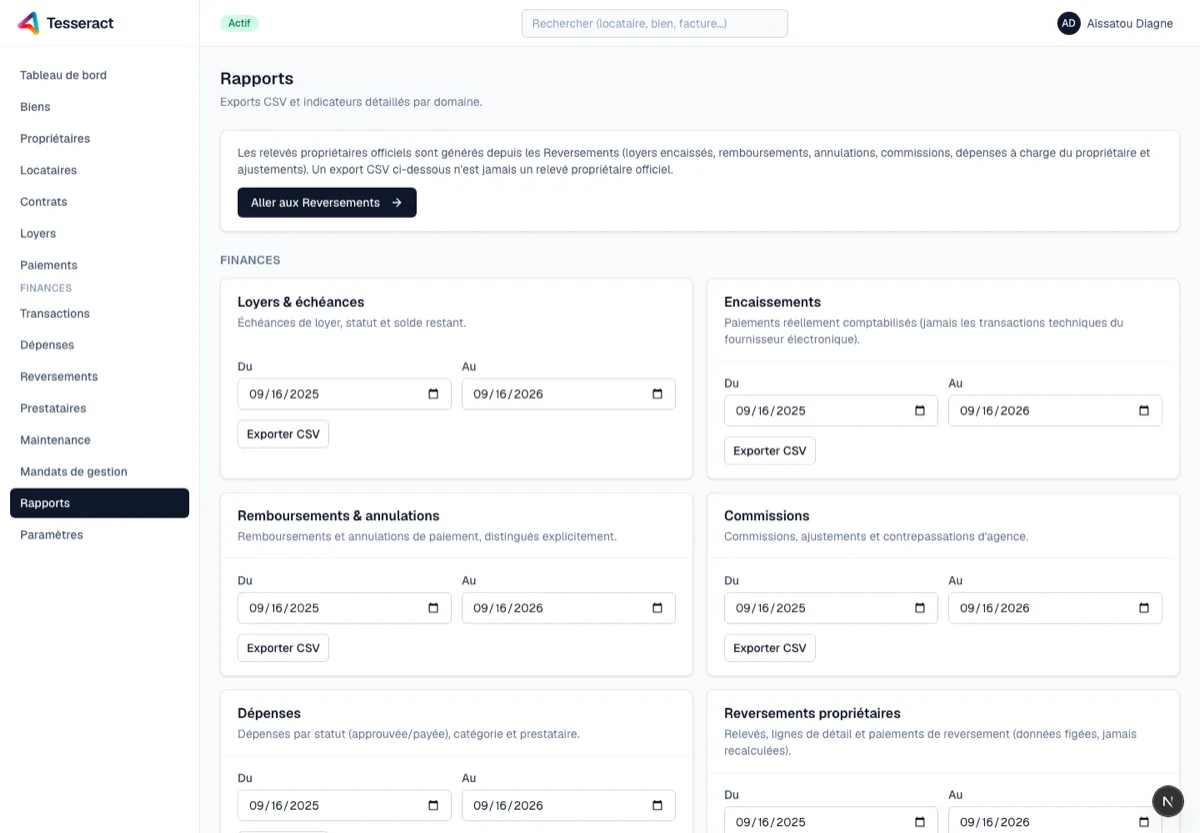The image size is (1200, 833).
Task: Open calendar picker for Remboursements & annulations Au date
Action: click(x=657, y=608)
